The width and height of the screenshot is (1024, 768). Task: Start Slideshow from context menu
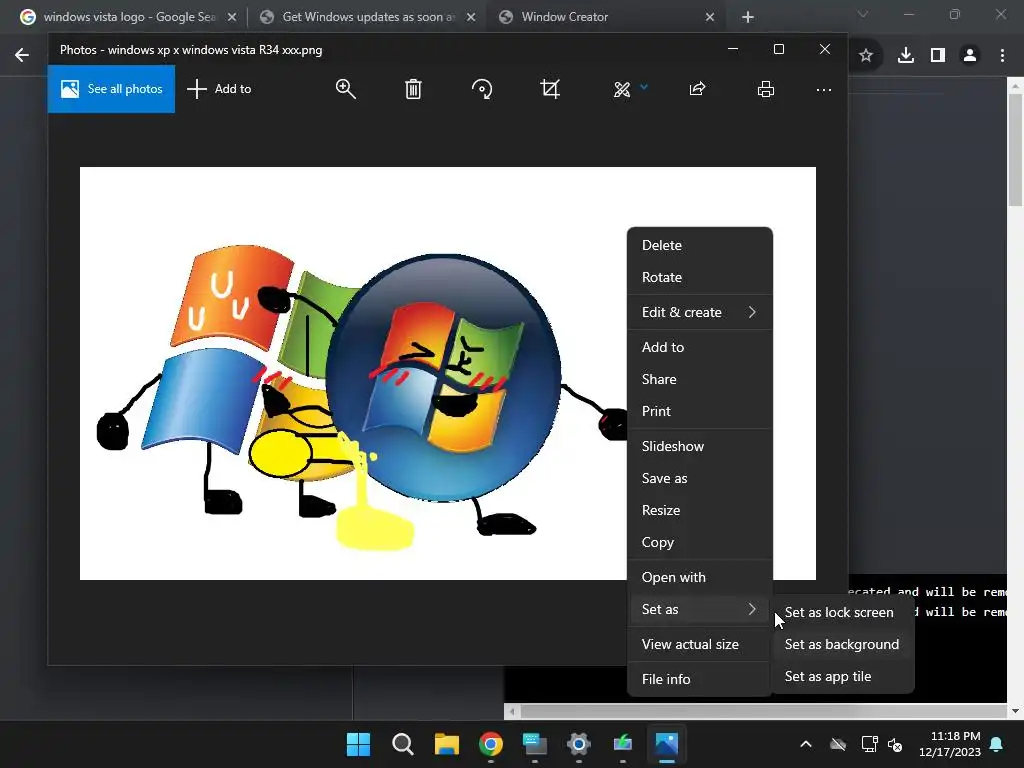coord(699,446)
